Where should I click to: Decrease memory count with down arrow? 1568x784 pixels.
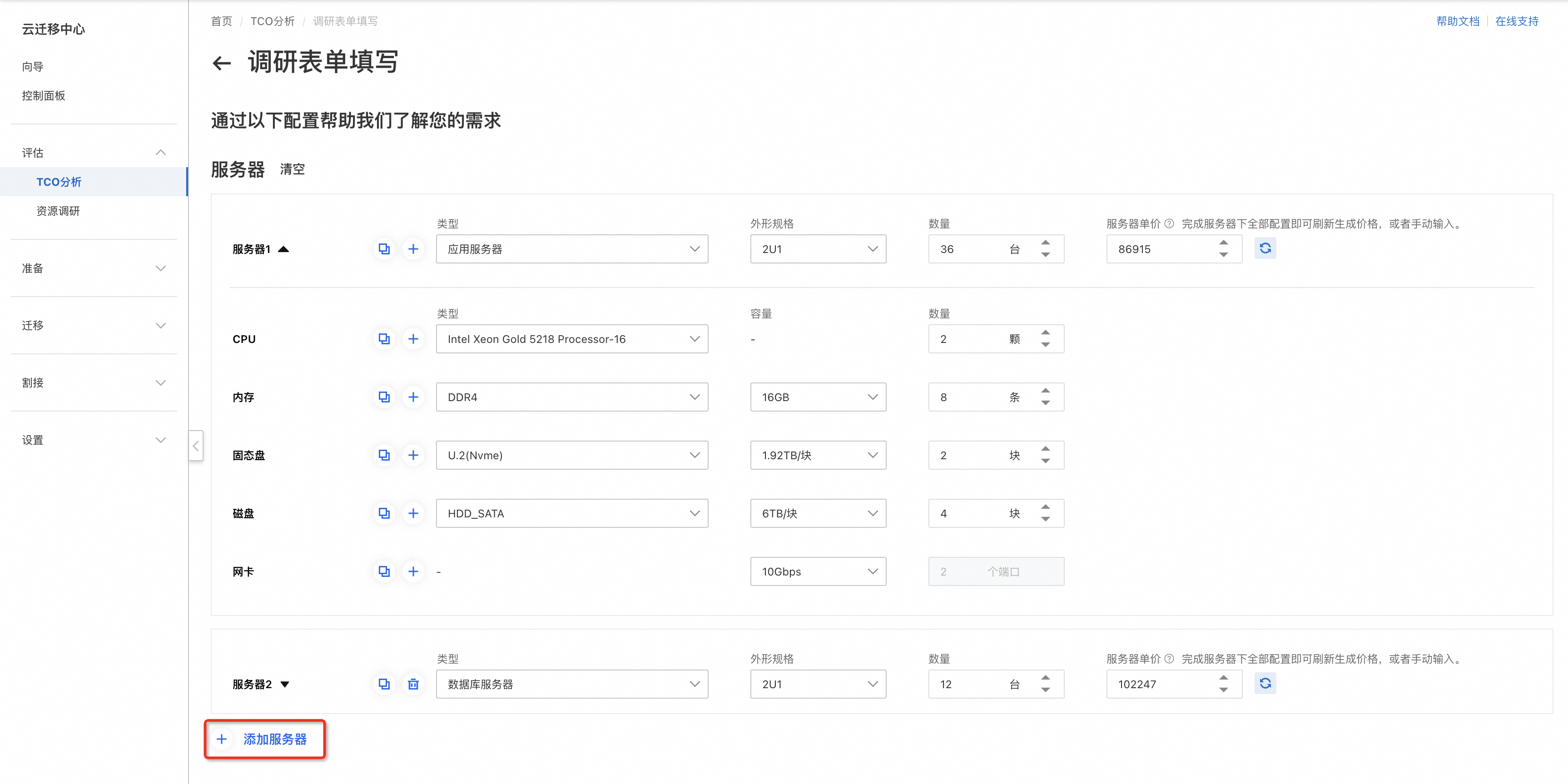(1045, 403)
